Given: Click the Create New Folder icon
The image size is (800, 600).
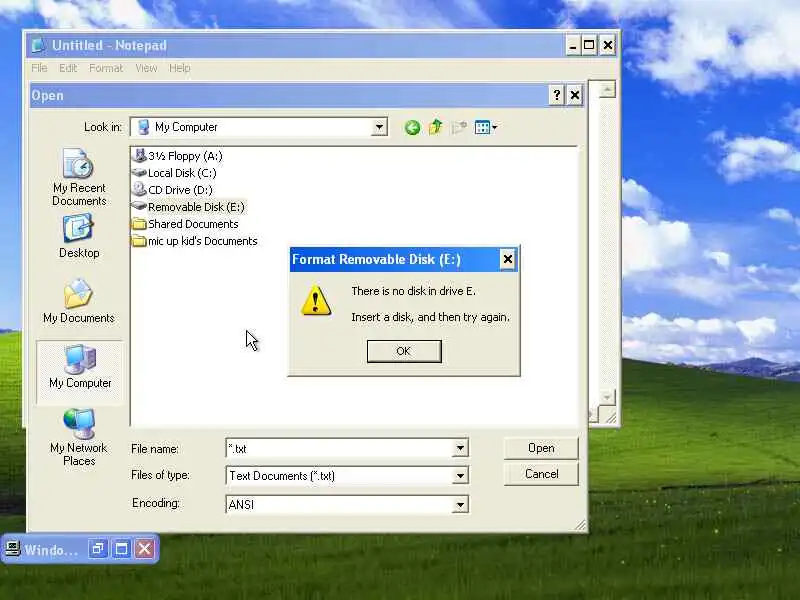Looking at the screenshot, I should [x=459, y=127].
